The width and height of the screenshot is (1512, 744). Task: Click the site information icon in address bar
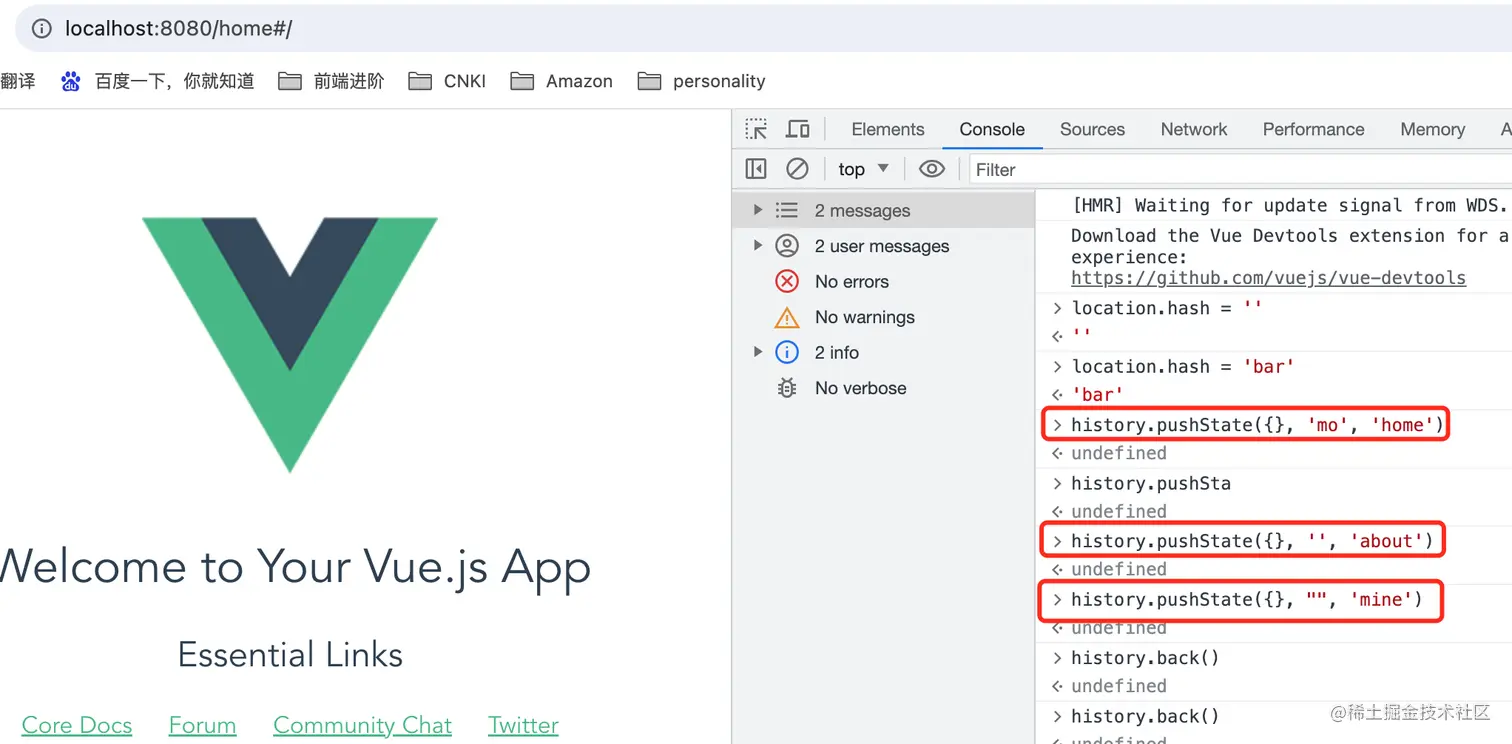(x=42, y=29)
